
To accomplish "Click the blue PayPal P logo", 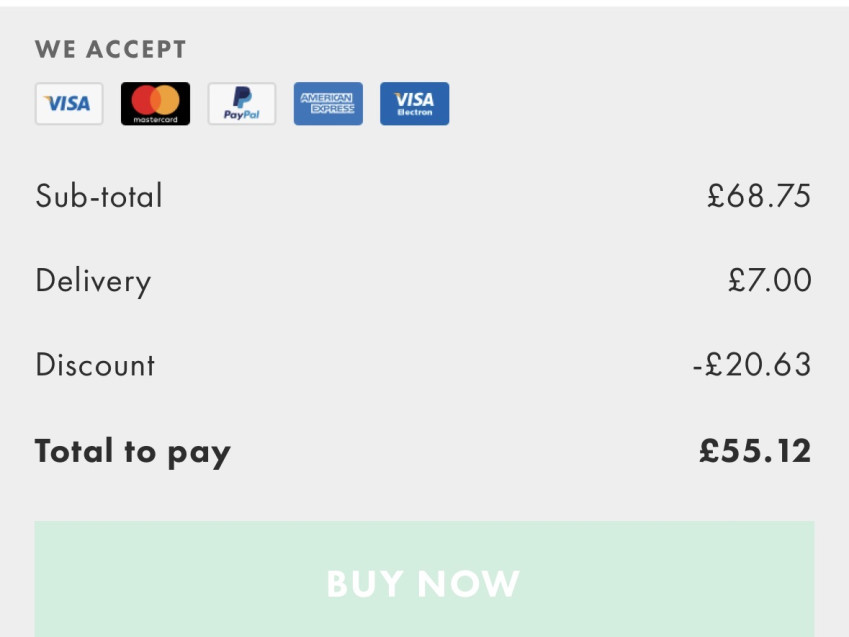I will point(242,97).
